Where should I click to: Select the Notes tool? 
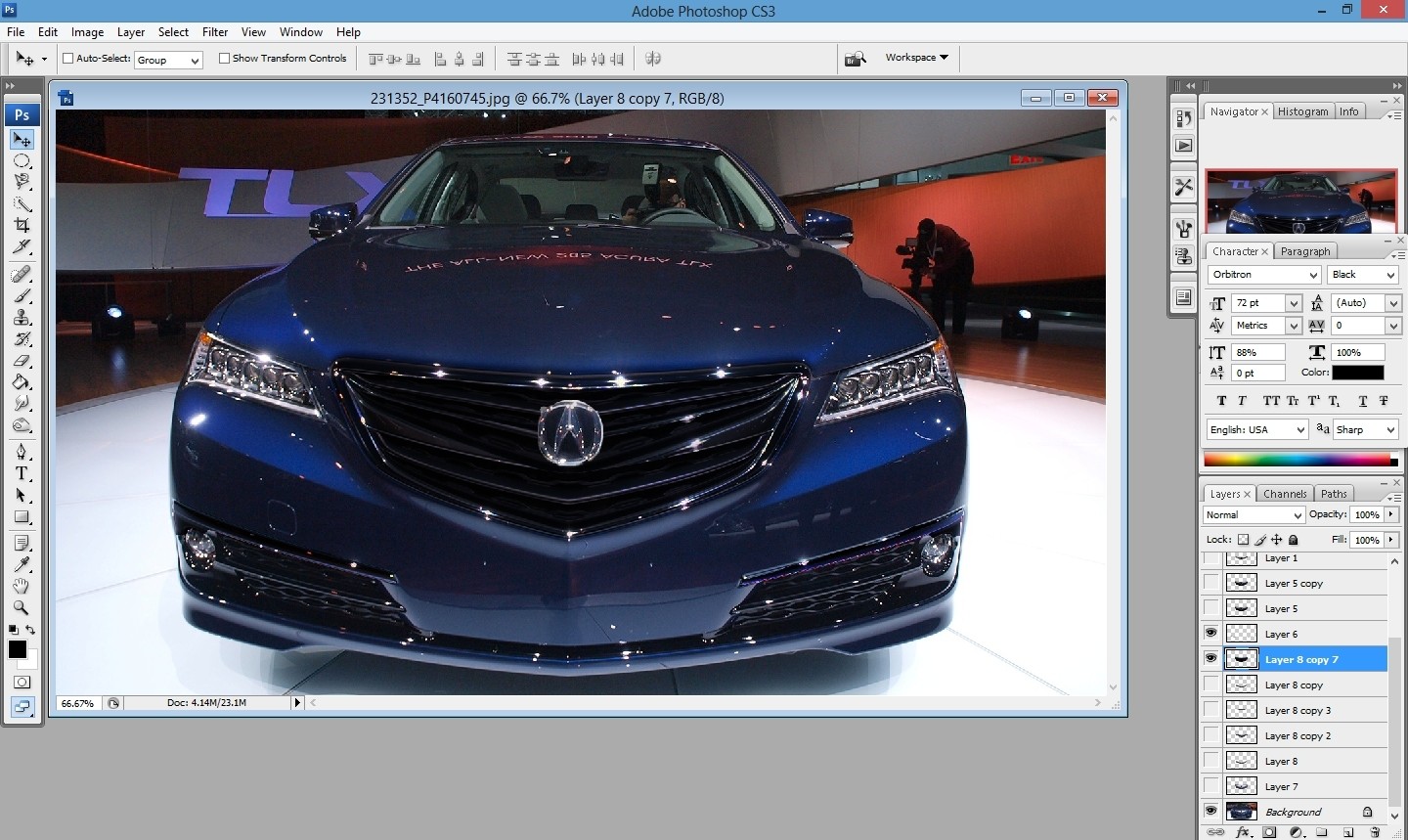click(22, 544)
